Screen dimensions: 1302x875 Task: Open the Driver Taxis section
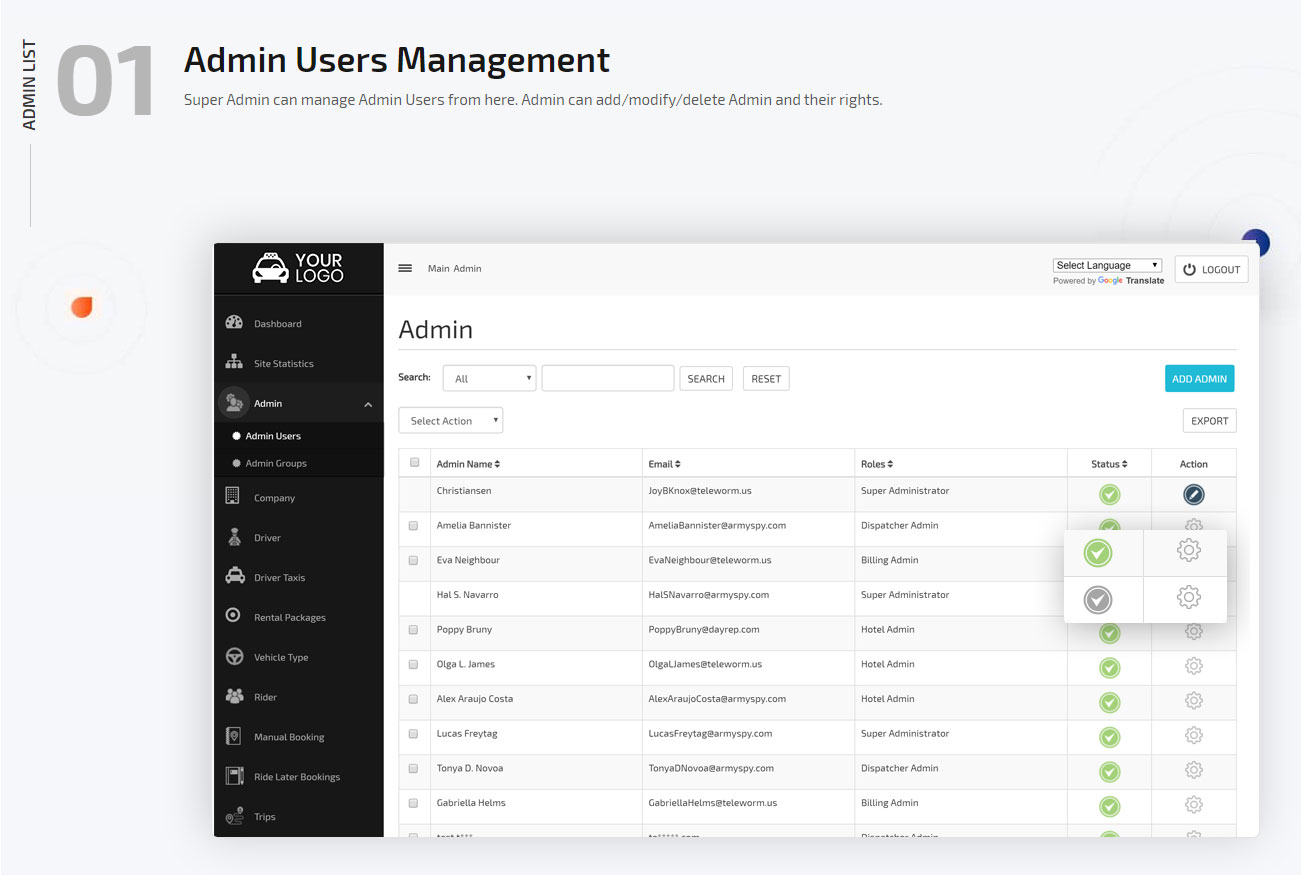(x=282, y=576)
